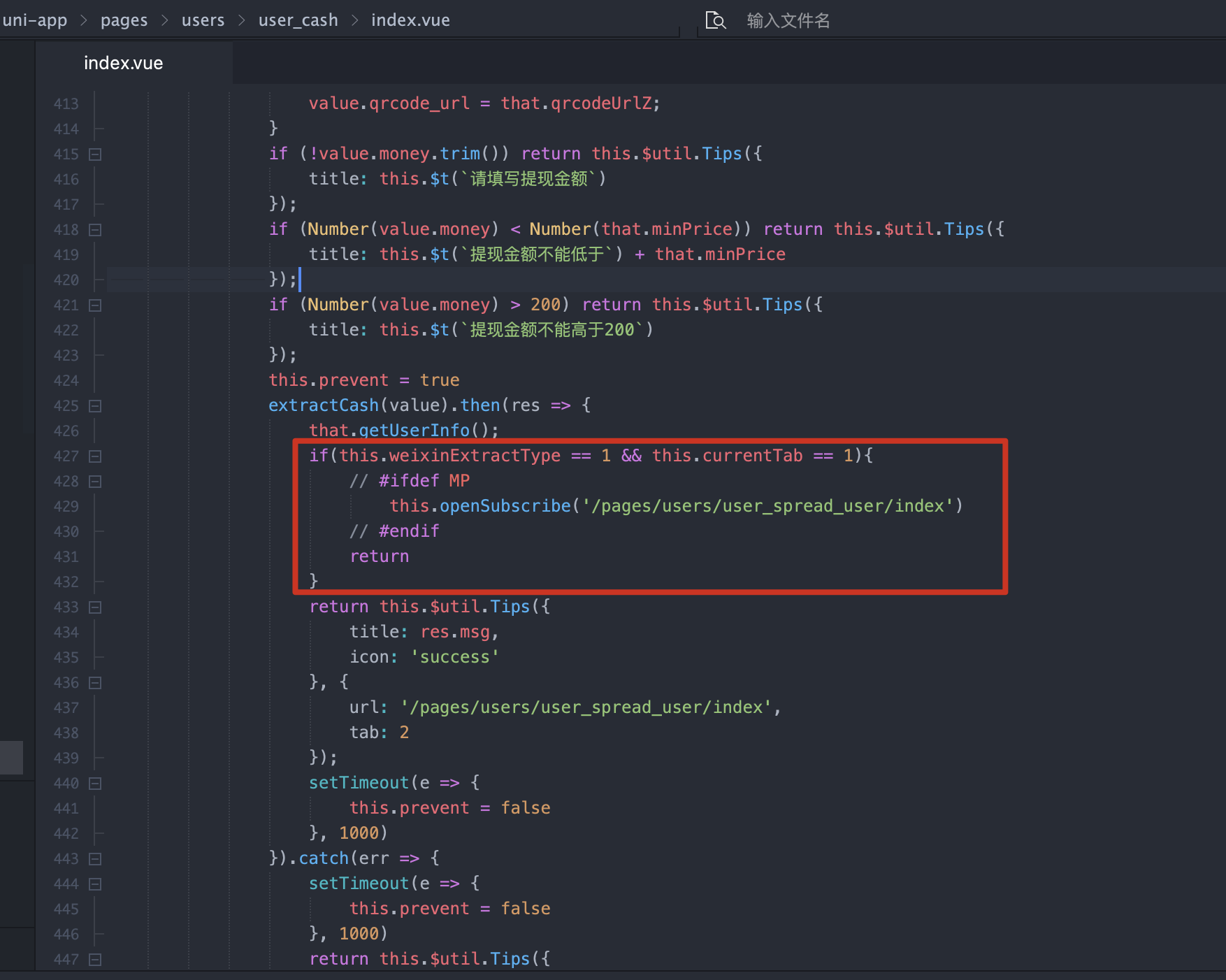1226x980 pixels.
Task: Click index.vue in the breadcrumb path
Action: tap(410, 20)
